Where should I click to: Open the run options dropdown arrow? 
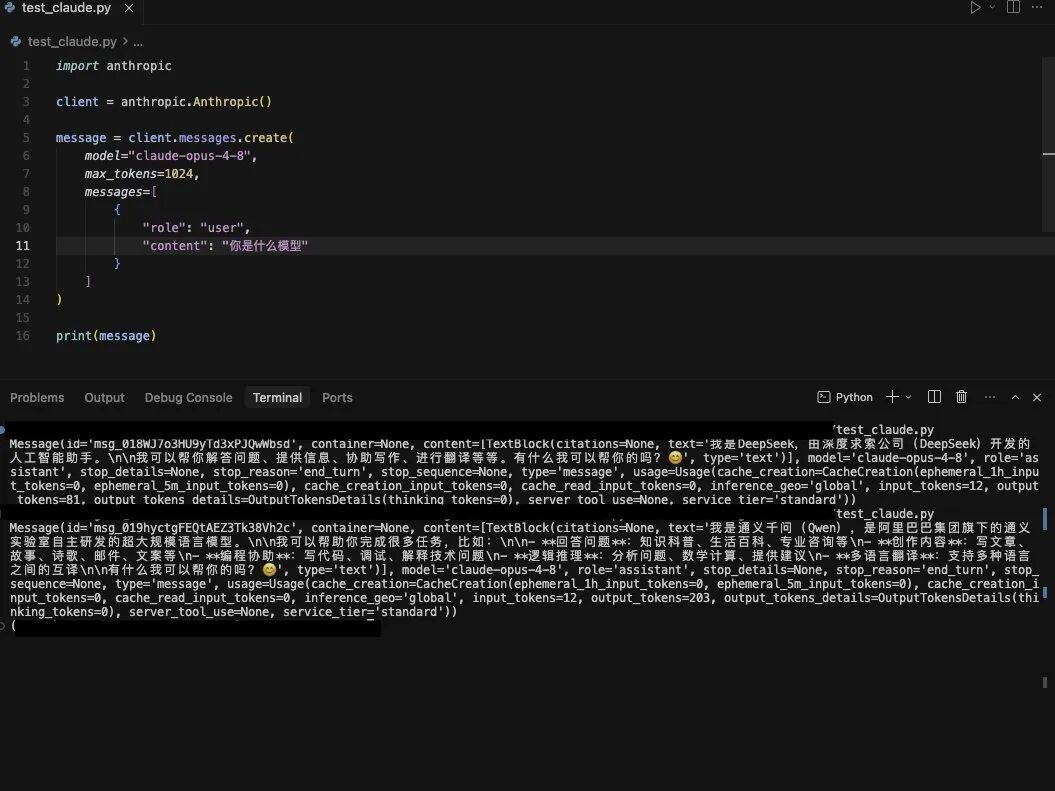coord(992,7)
